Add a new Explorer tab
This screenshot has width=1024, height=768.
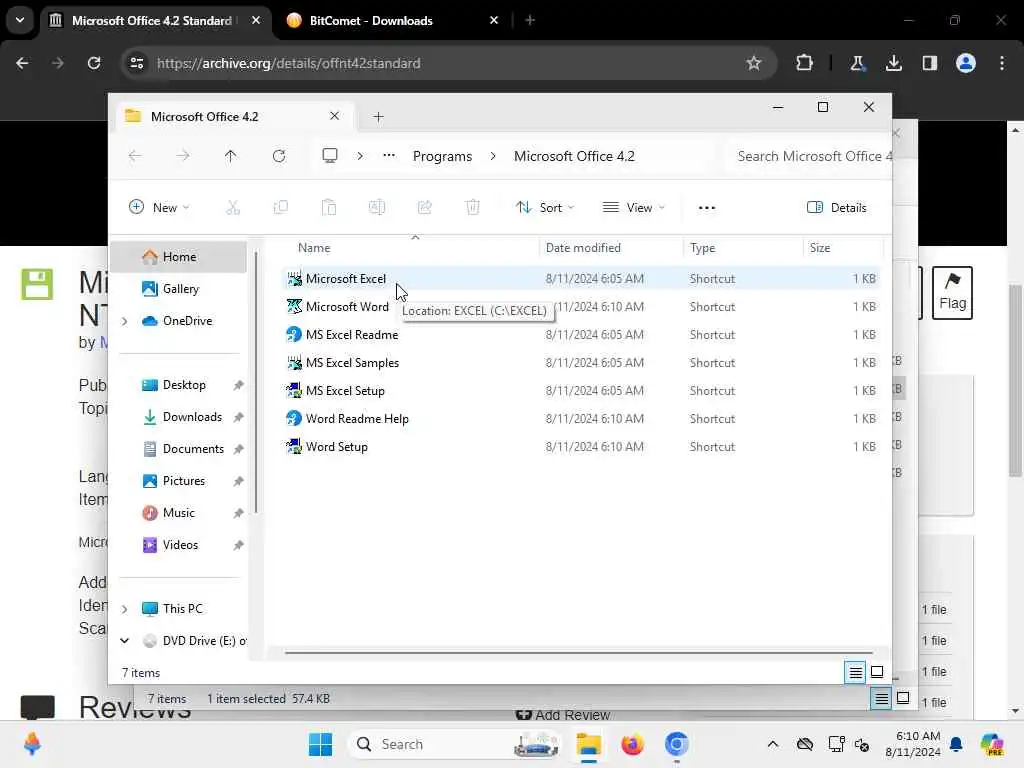point(378,116)
